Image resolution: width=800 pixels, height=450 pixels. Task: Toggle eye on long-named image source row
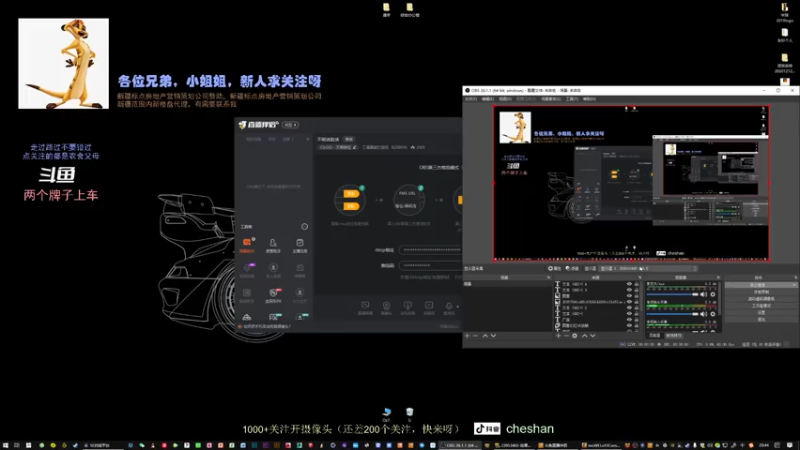pos(629,302)
